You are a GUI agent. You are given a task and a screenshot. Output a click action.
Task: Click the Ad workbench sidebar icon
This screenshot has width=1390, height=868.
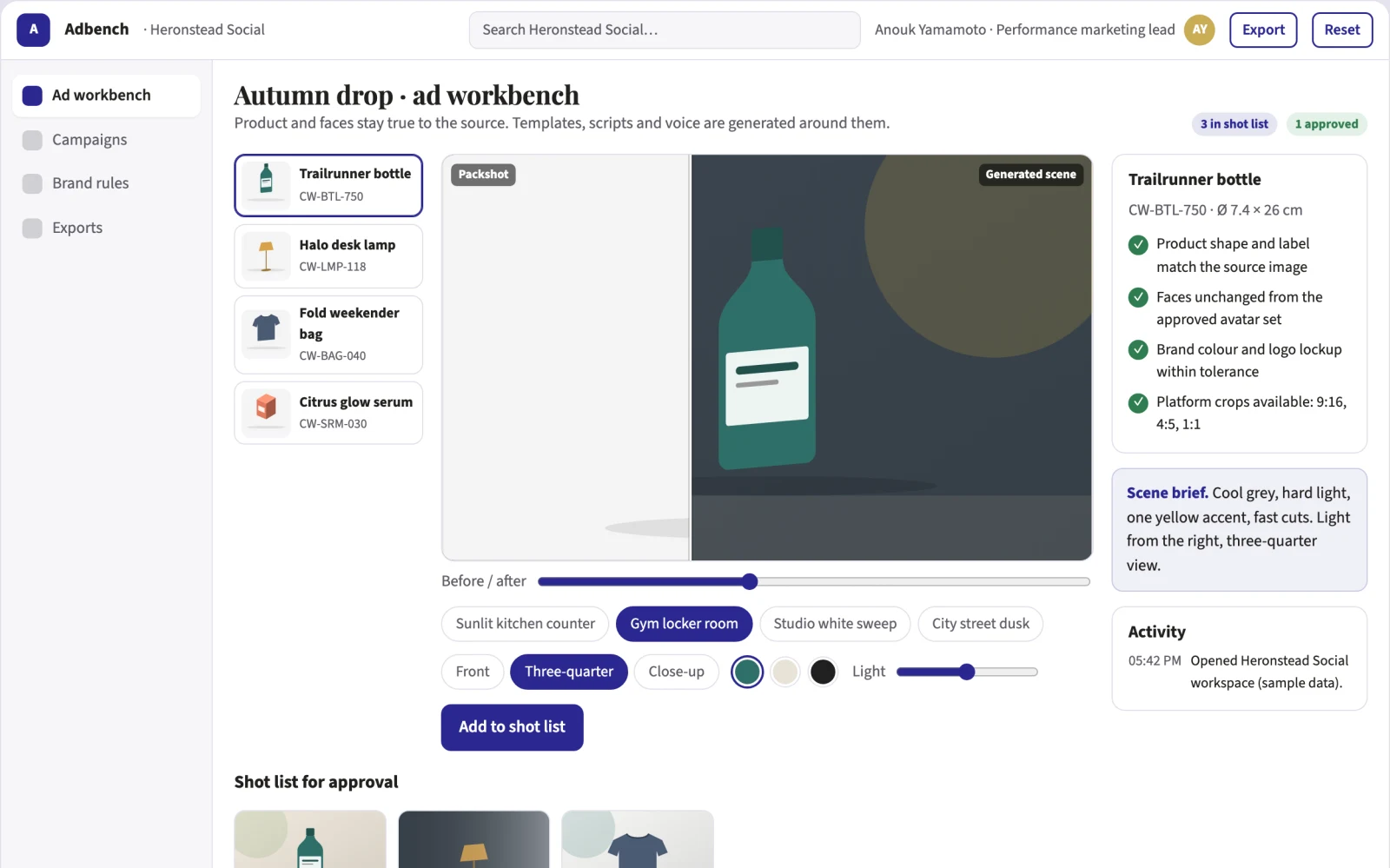[x=32, y=96]
